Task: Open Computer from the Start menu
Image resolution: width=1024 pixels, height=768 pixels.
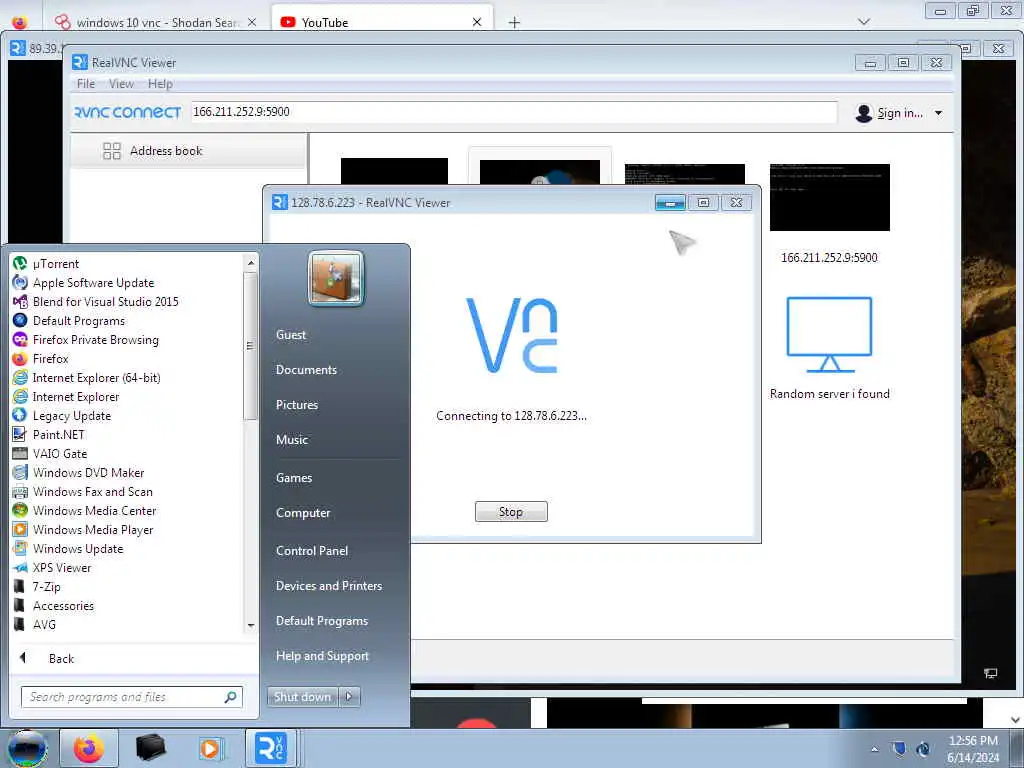Action: pyautogui.click(x=303, y=513)
